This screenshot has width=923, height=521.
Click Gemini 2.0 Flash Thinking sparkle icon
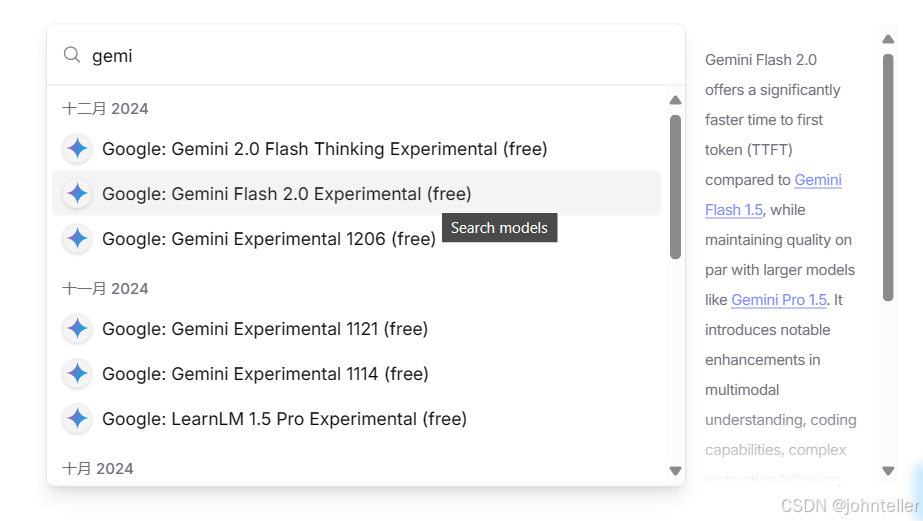coord(77,149)
